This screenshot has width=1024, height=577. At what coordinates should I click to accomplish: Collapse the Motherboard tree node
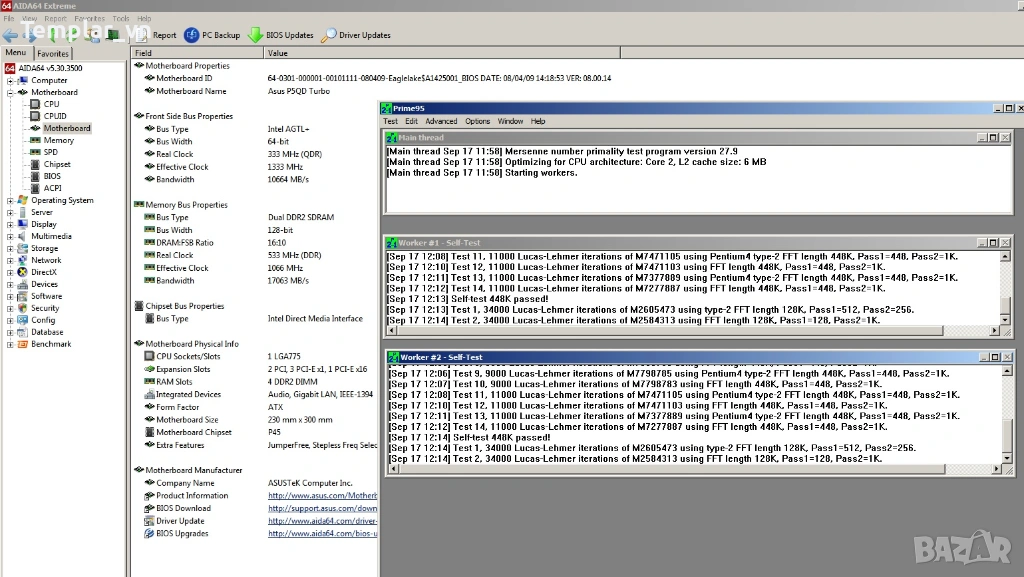point(10,92)
